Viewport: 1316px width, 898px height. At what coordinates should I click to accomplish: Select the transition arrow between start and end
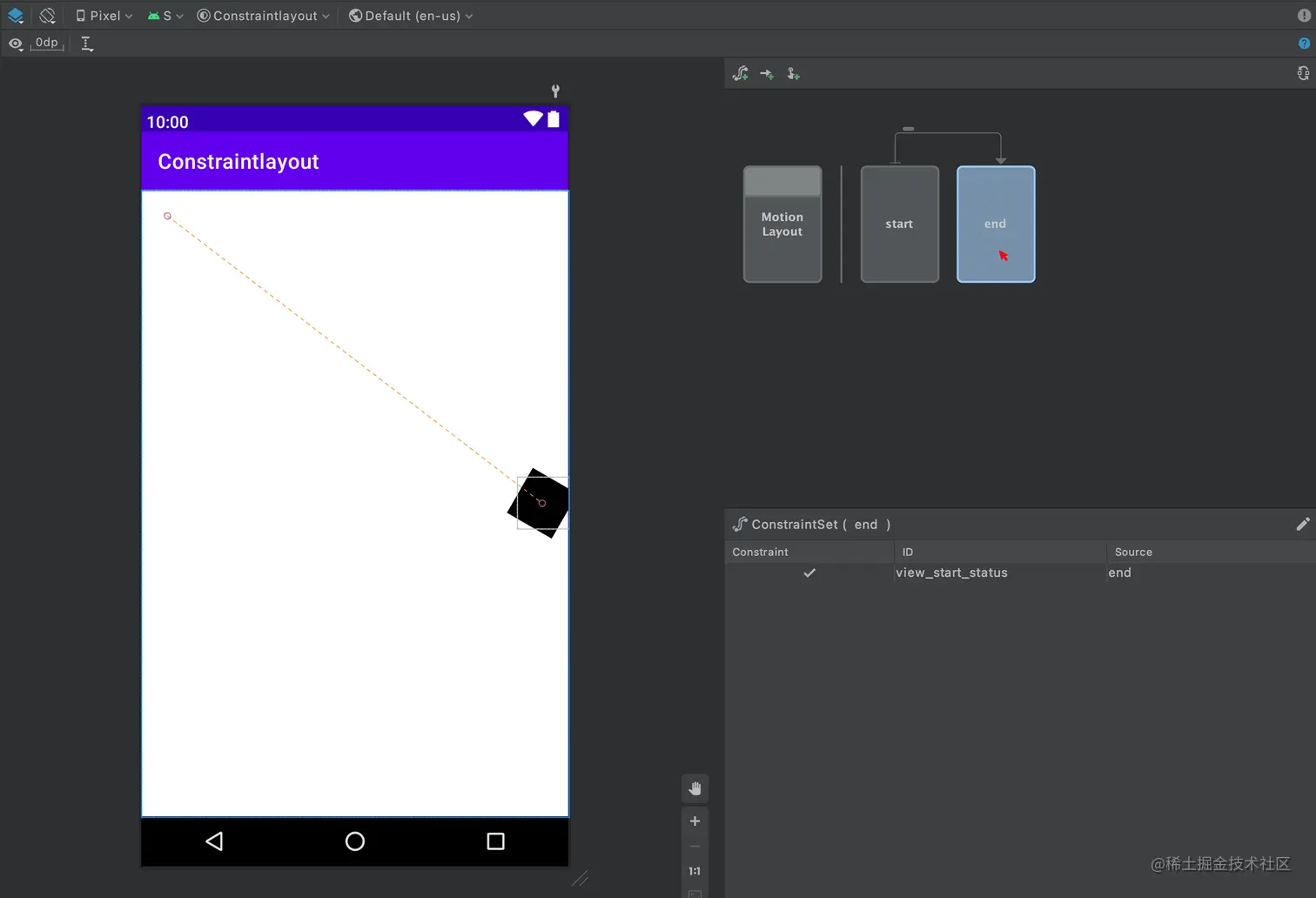click(948, 133)
